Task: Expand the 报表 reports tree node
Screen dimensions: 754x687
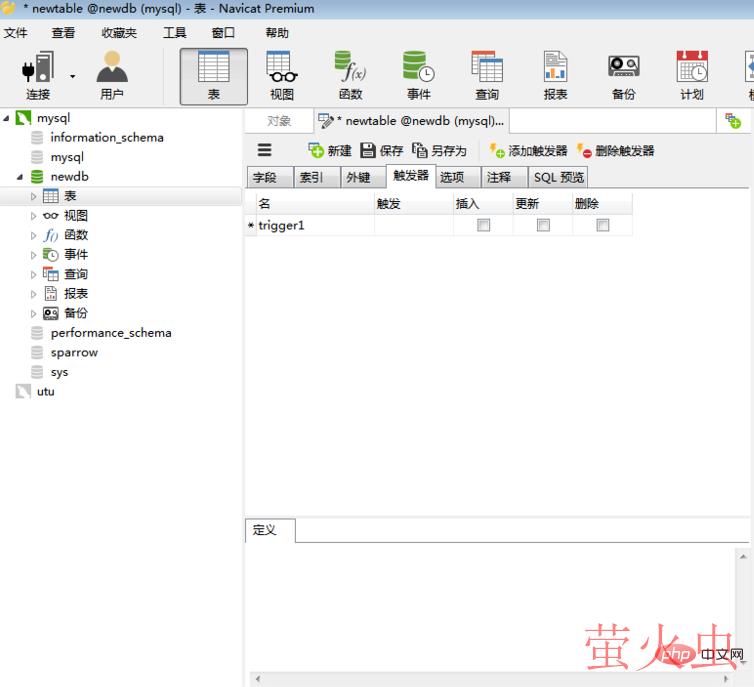Action: pos(33,294)
